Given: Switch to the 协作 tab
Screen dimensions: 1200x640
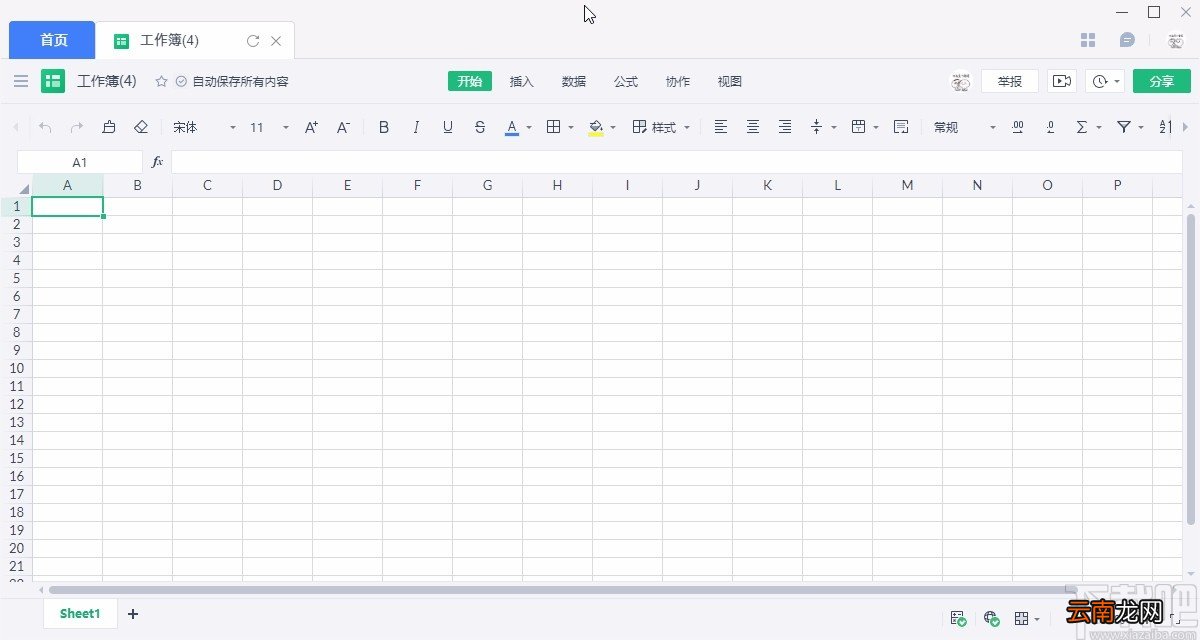Looking at the screenshot, I should point(678,81).
